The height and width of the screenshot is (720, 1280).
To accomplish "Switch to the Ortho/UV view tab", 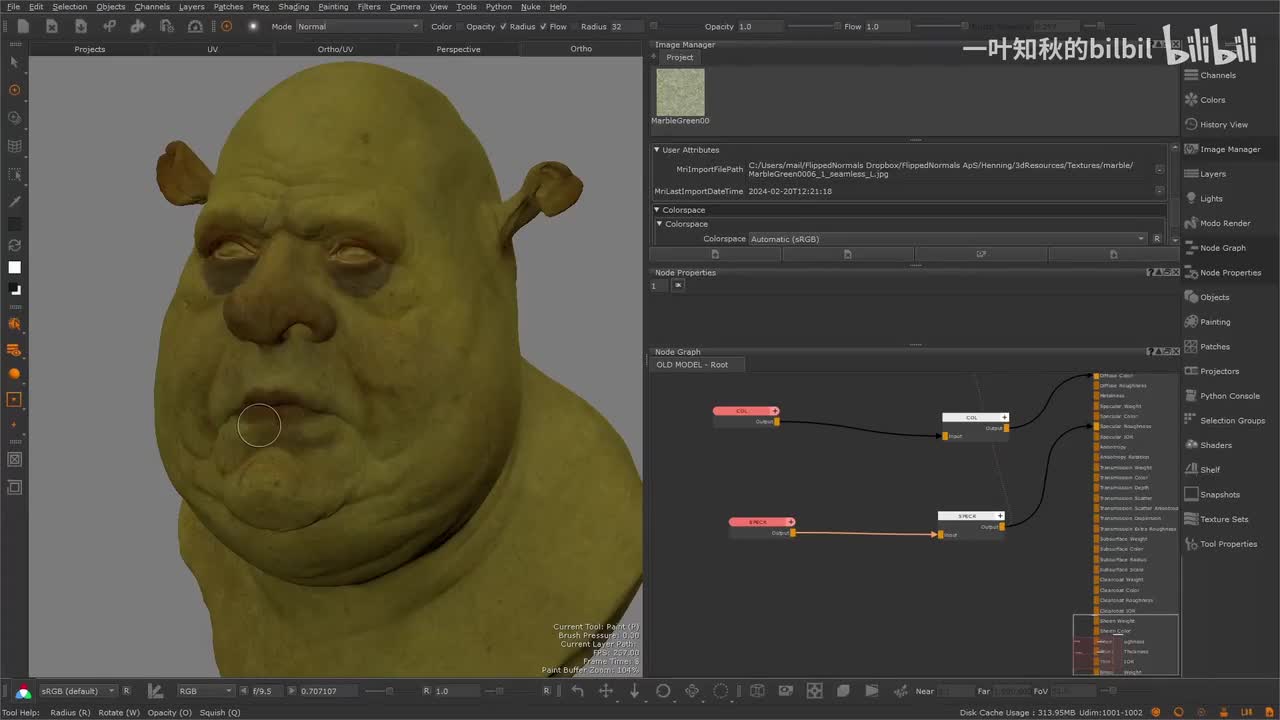I will click(x=335, y=49).
